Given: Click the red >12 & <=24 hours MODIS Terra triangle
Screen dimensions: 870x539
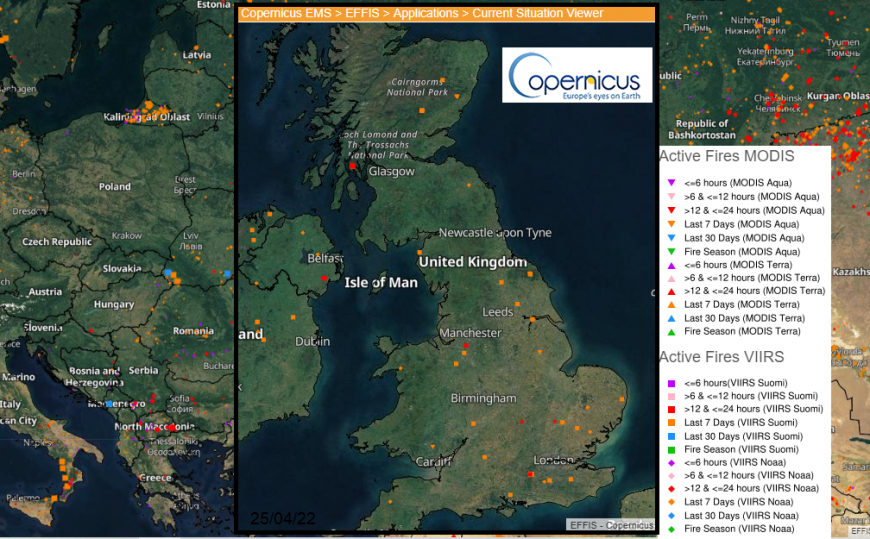Looking at the screenshot, I should [x=671, y=291].
